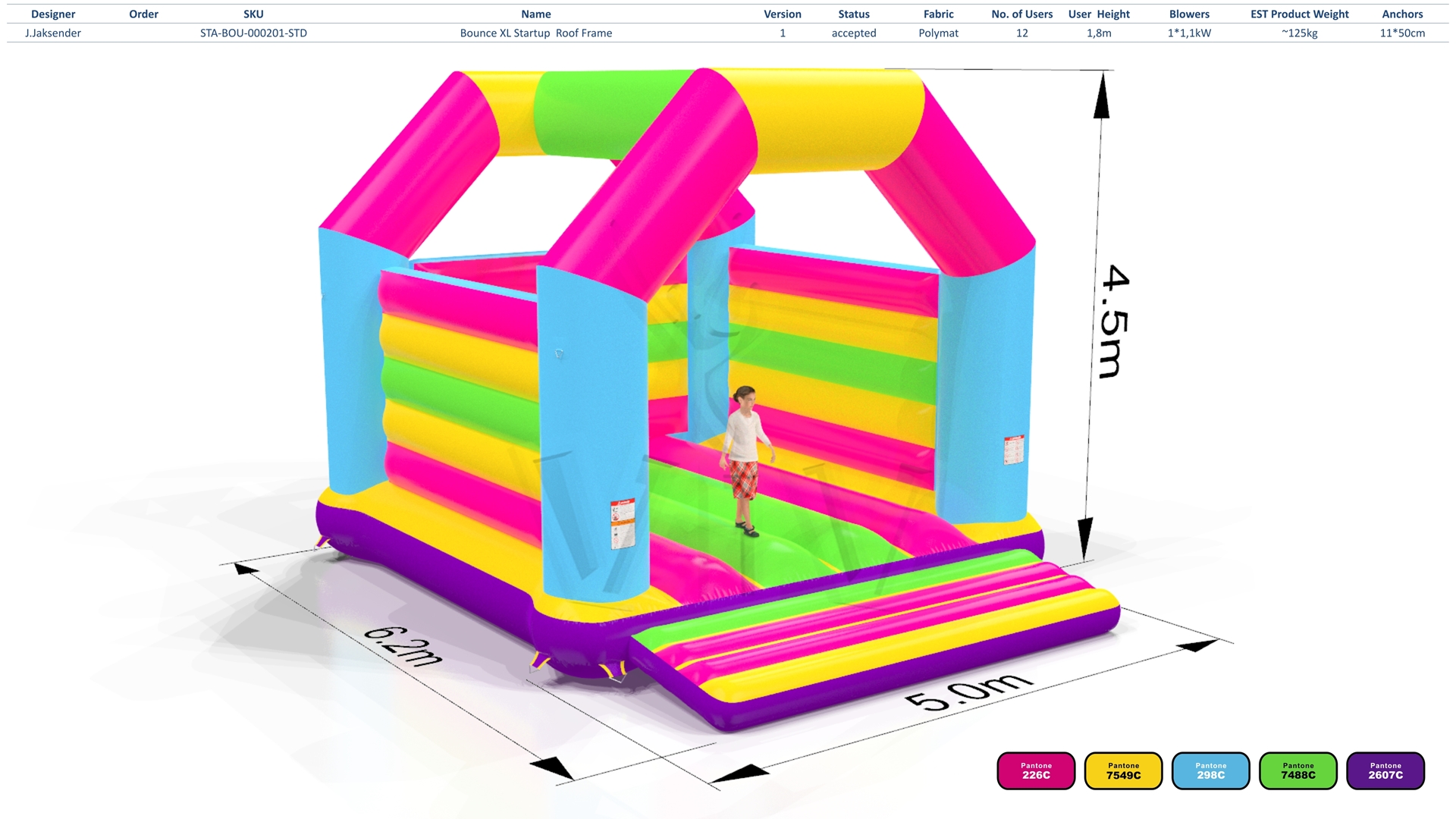Click the EST Product Weight header

click(x=1300, y=14)
